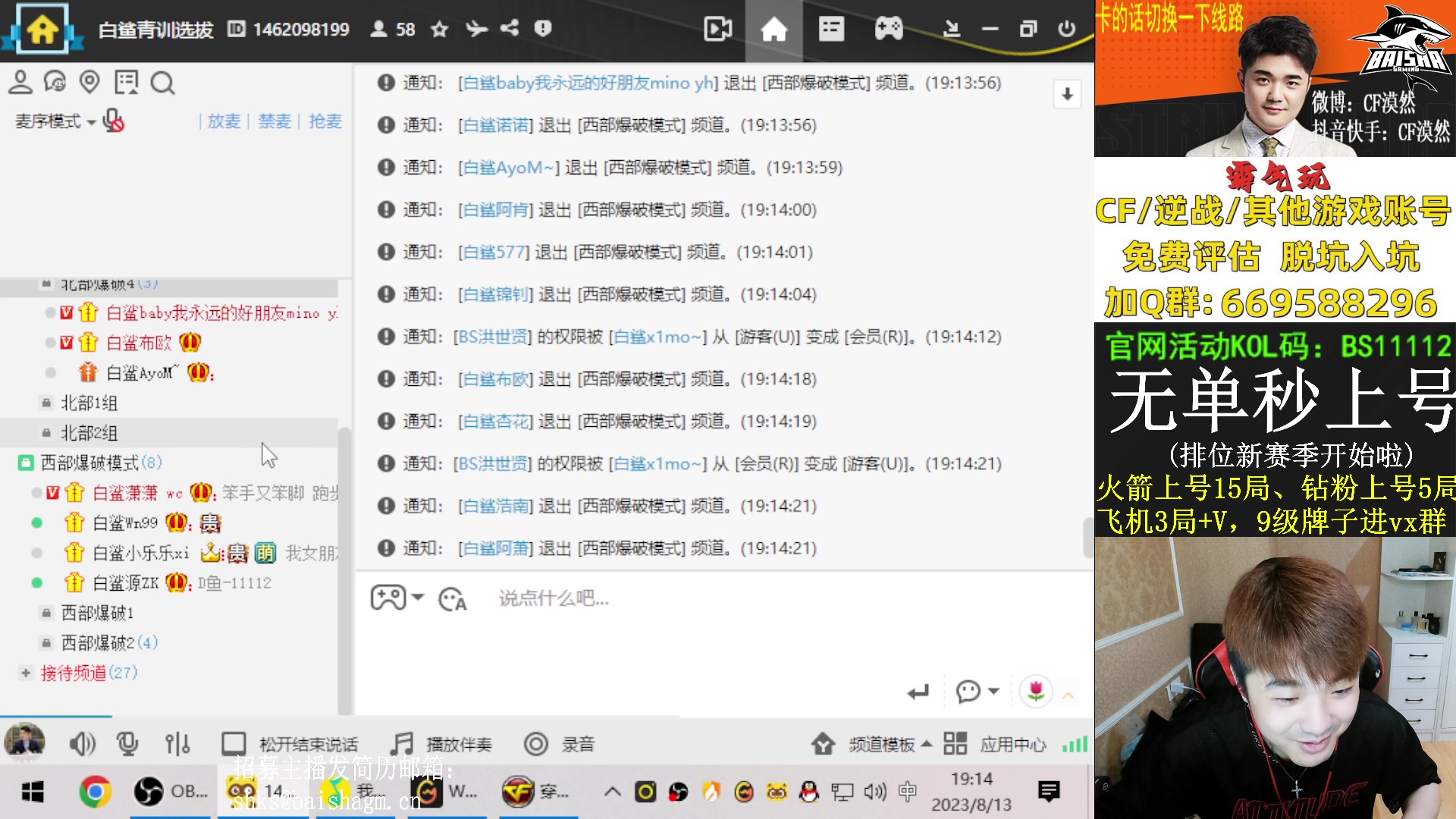1456x819 pixels.
Task: Open Chrome from the taskbar
Action: click(x=95, y=792)
